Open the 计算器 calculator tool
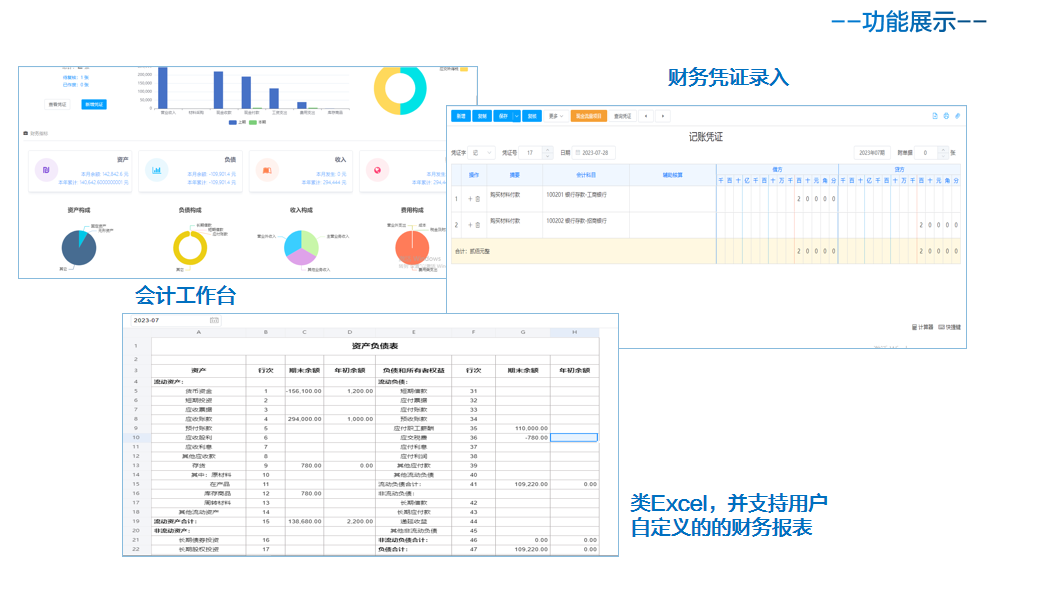Viewport: 1050px width, 589px height. [x=922, y=327]
